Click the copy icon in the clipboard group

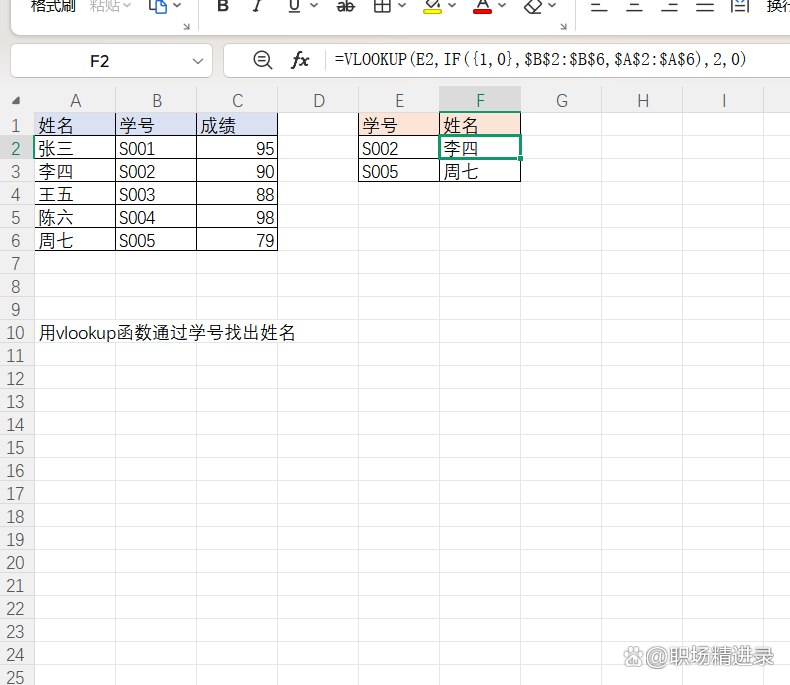(158, 6)
